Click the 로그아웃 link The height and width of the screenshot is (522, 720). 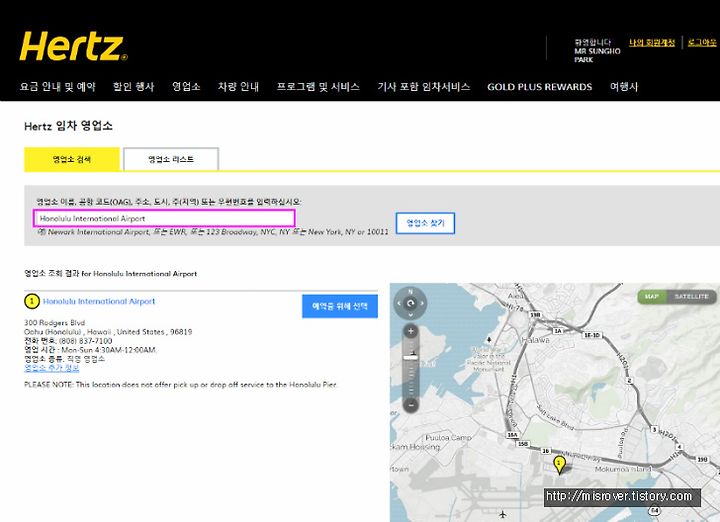click(703, 43)
